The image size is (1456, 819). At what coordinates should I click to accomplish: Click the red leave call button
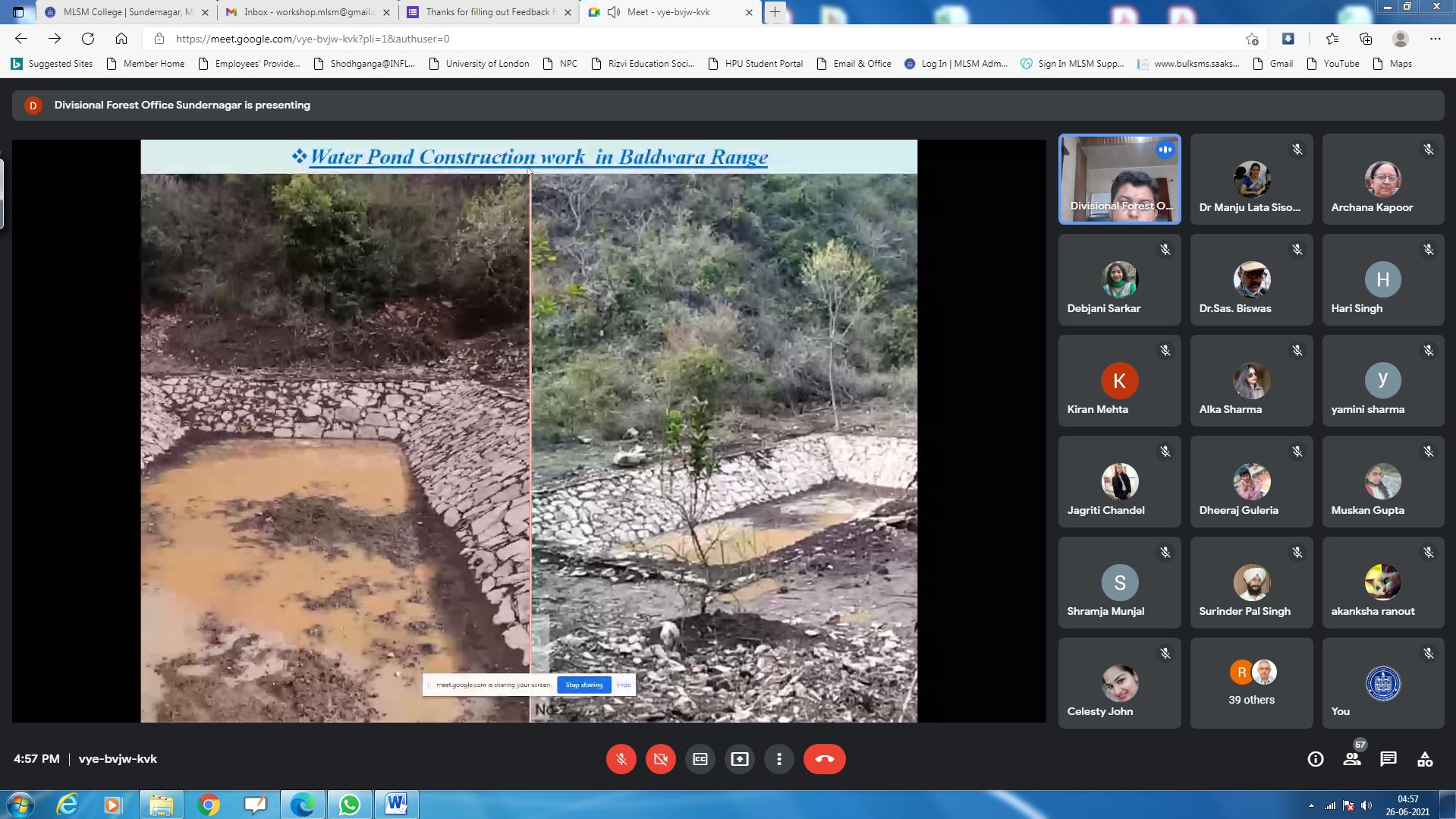click(824, 759)
